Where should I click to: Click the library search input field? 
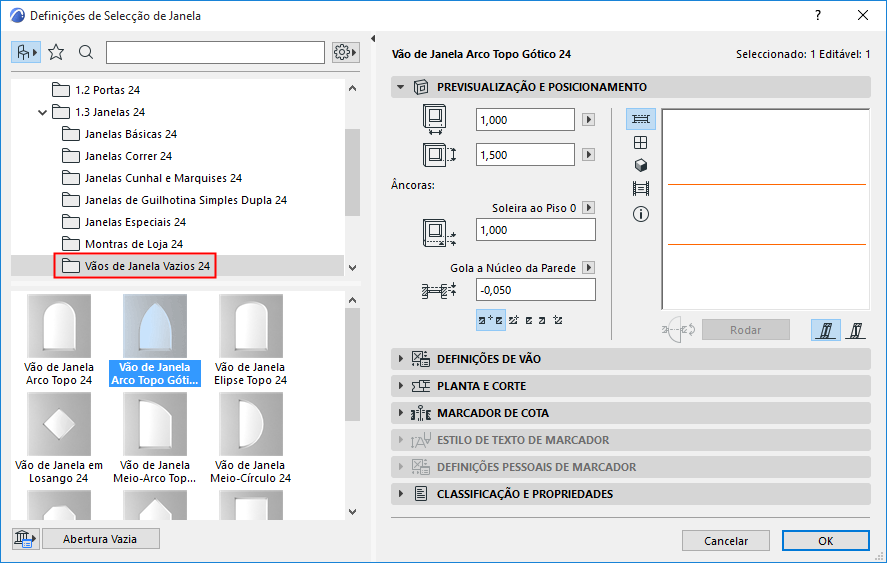pyautogui.click(x=215, y=53)
